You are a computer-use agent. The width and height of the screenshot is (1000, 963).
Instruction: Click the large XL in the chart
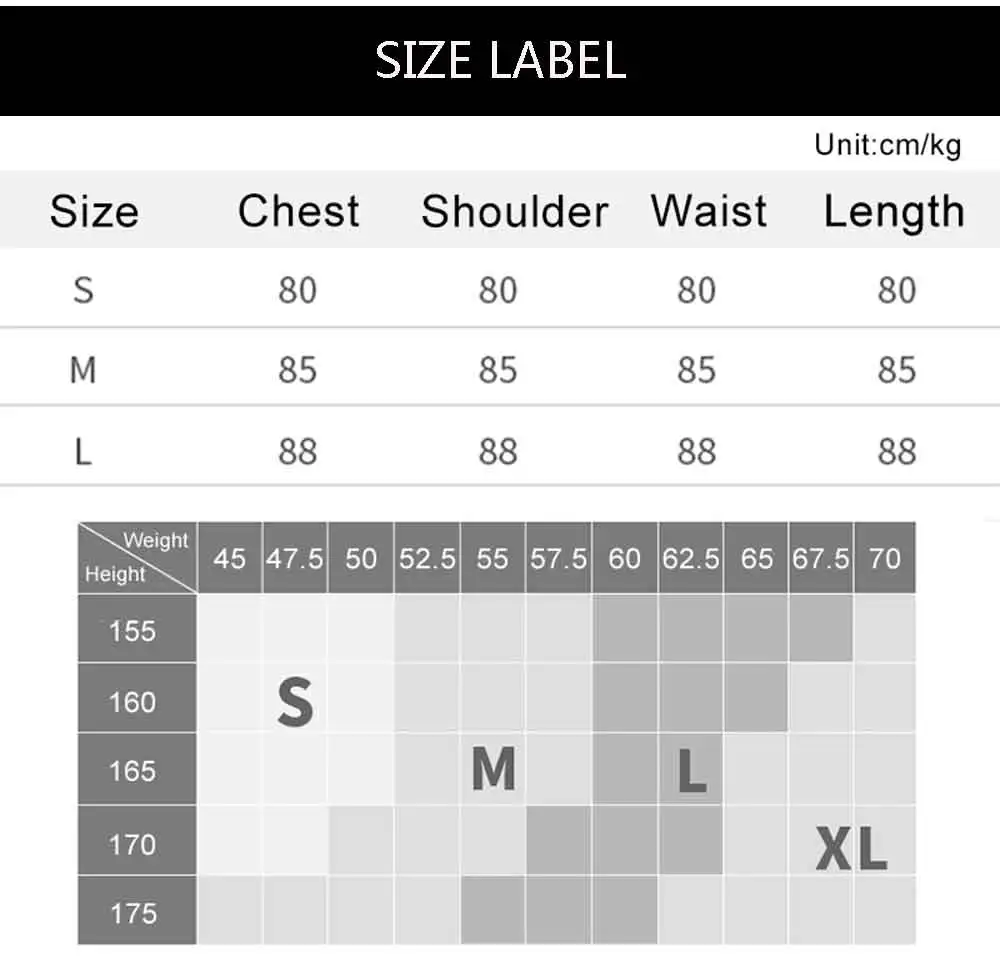852,848
